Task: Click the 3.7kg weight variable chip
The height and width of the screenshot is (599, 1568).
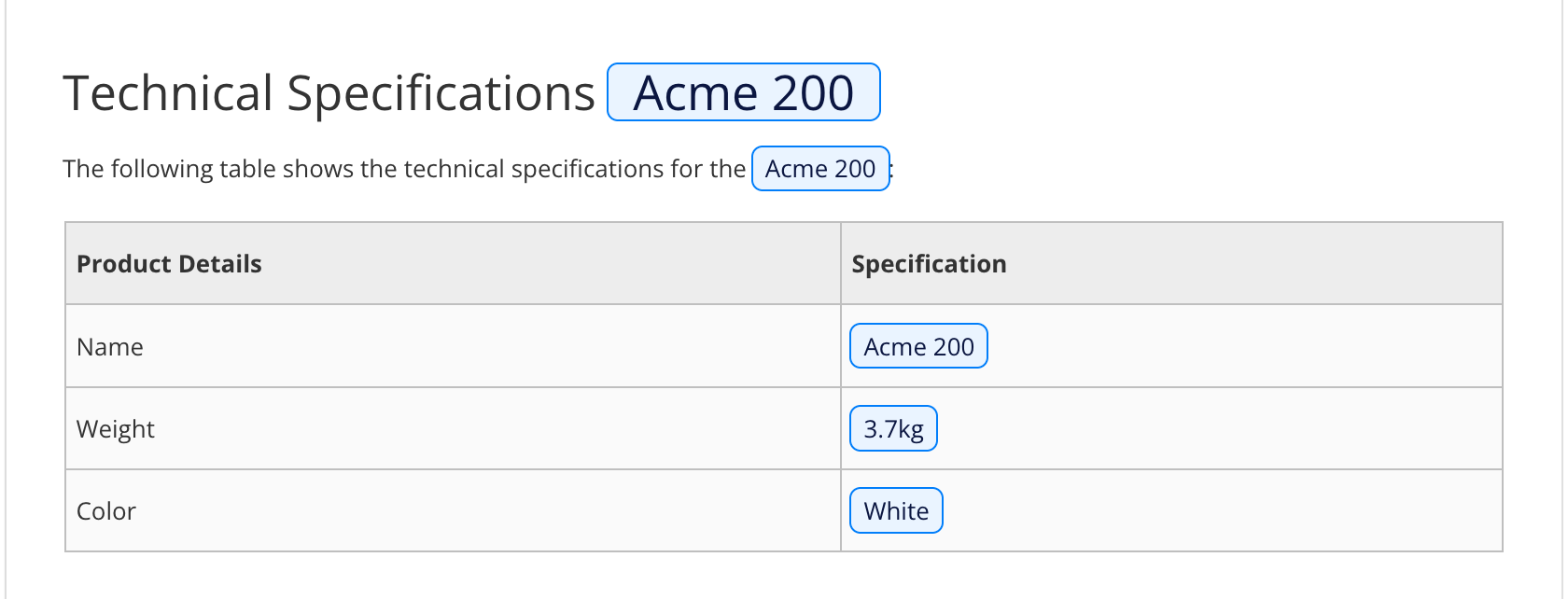Action: (893, 429)
